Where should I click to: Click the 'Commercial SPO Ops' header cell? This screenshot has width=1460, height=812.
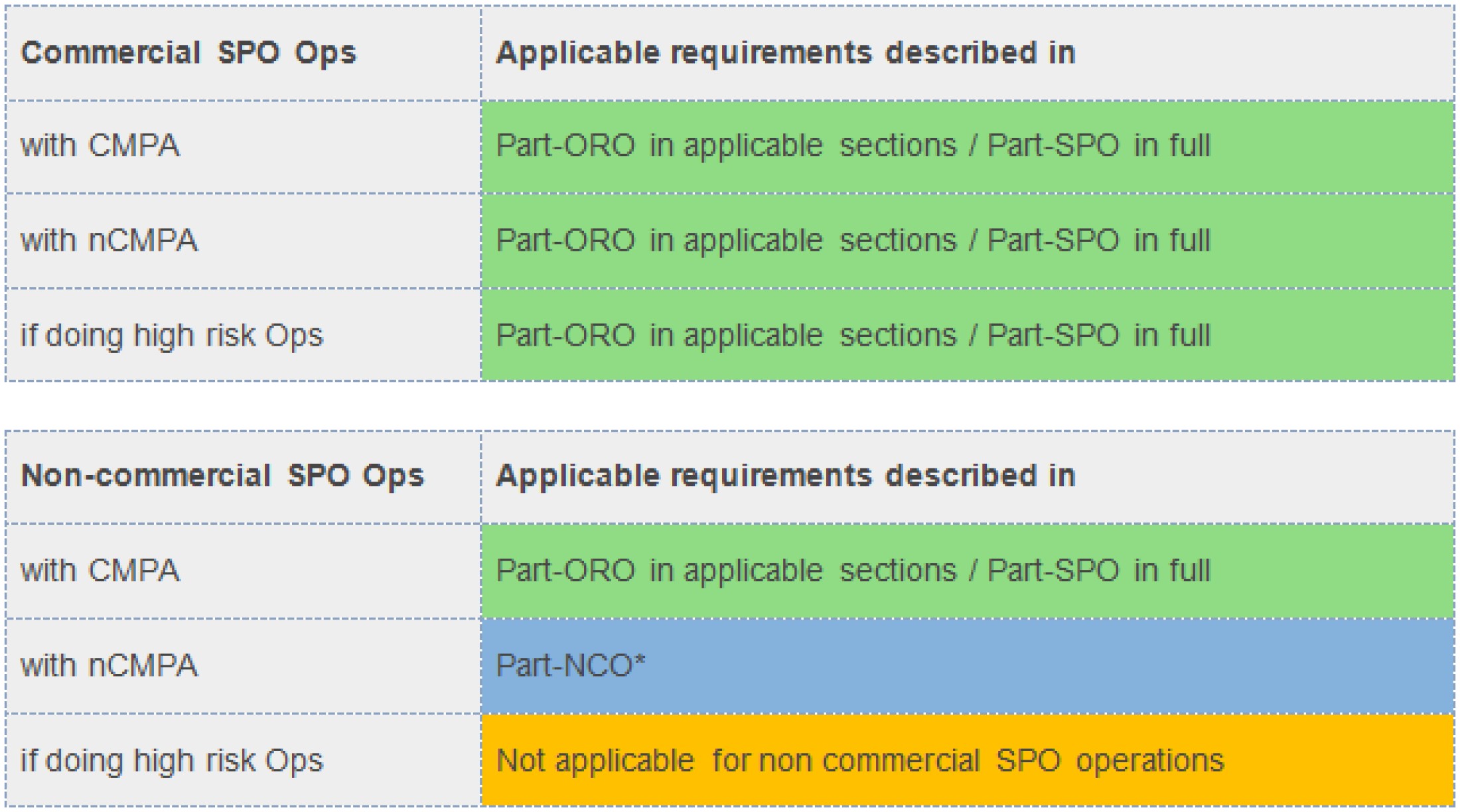coord(244,54)
